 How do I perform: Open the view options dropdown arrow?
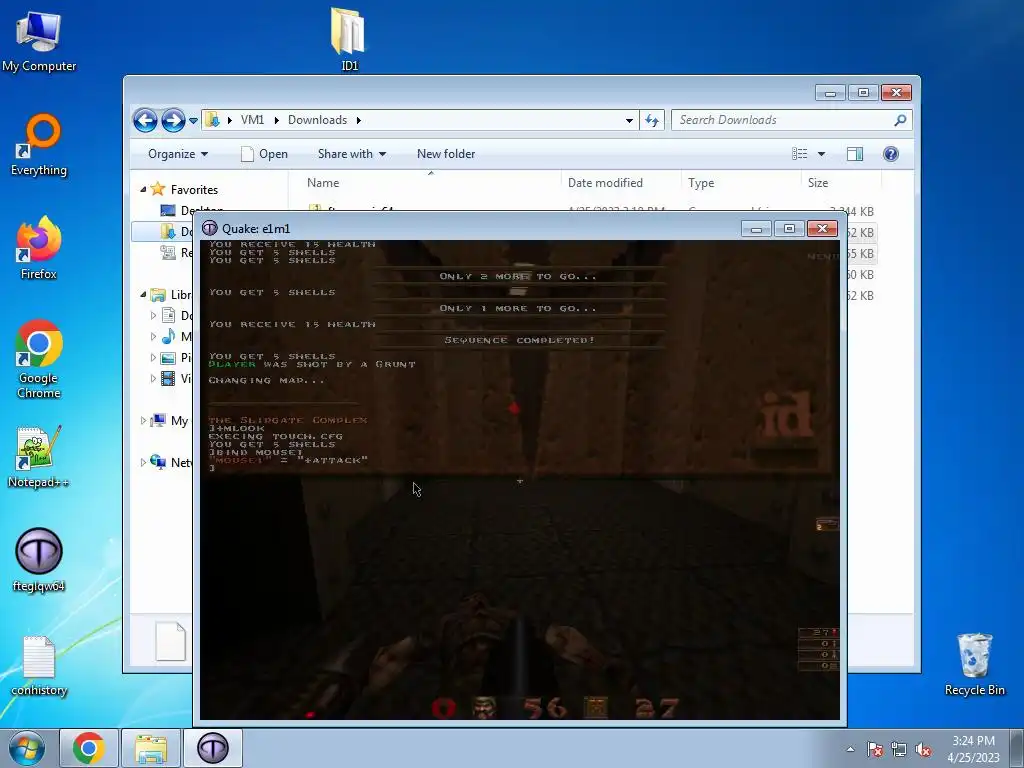pos(822,154)
